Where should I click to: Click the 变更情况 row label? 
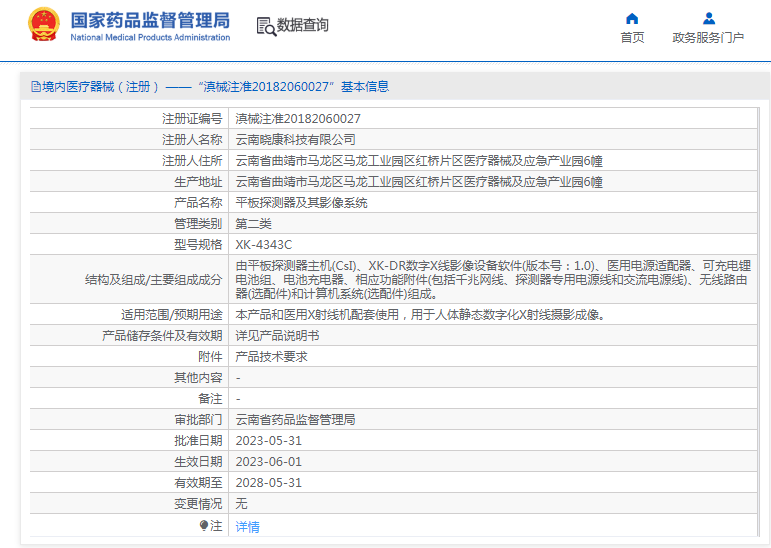coord(198,504)
